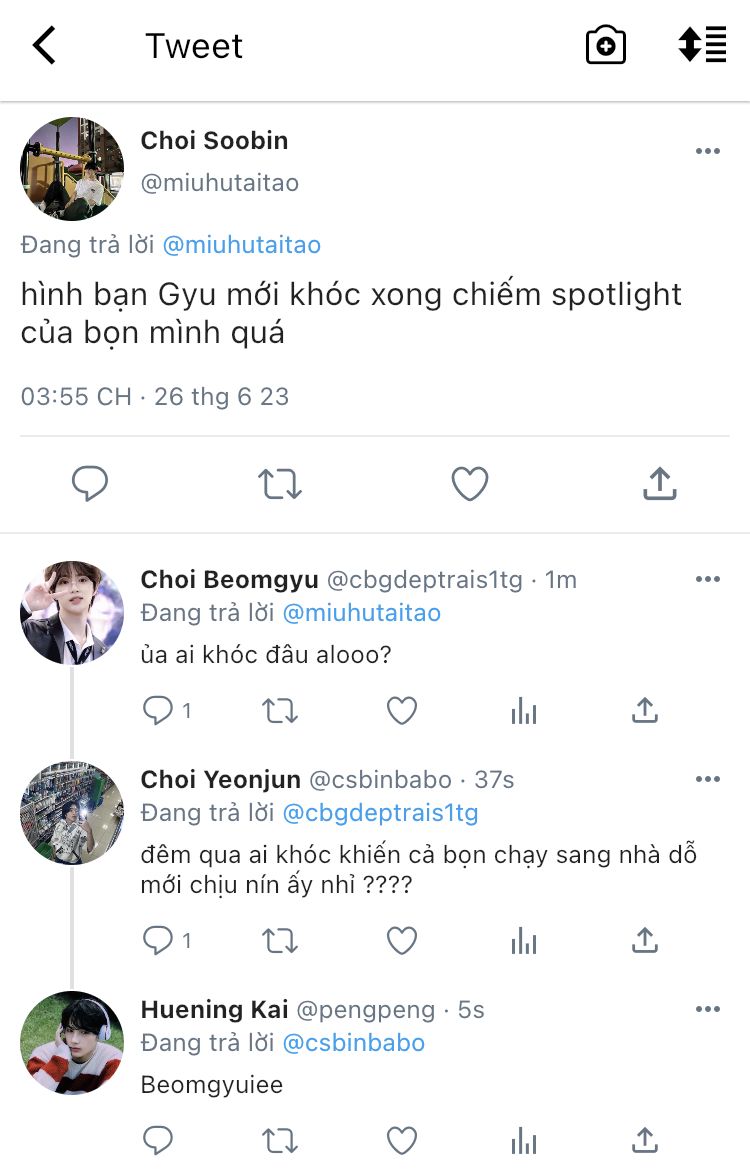This screenshot has width=750, height=1170.
Task: Reply to Huening Kai's tweet
Action: [x=158, y=1140]
